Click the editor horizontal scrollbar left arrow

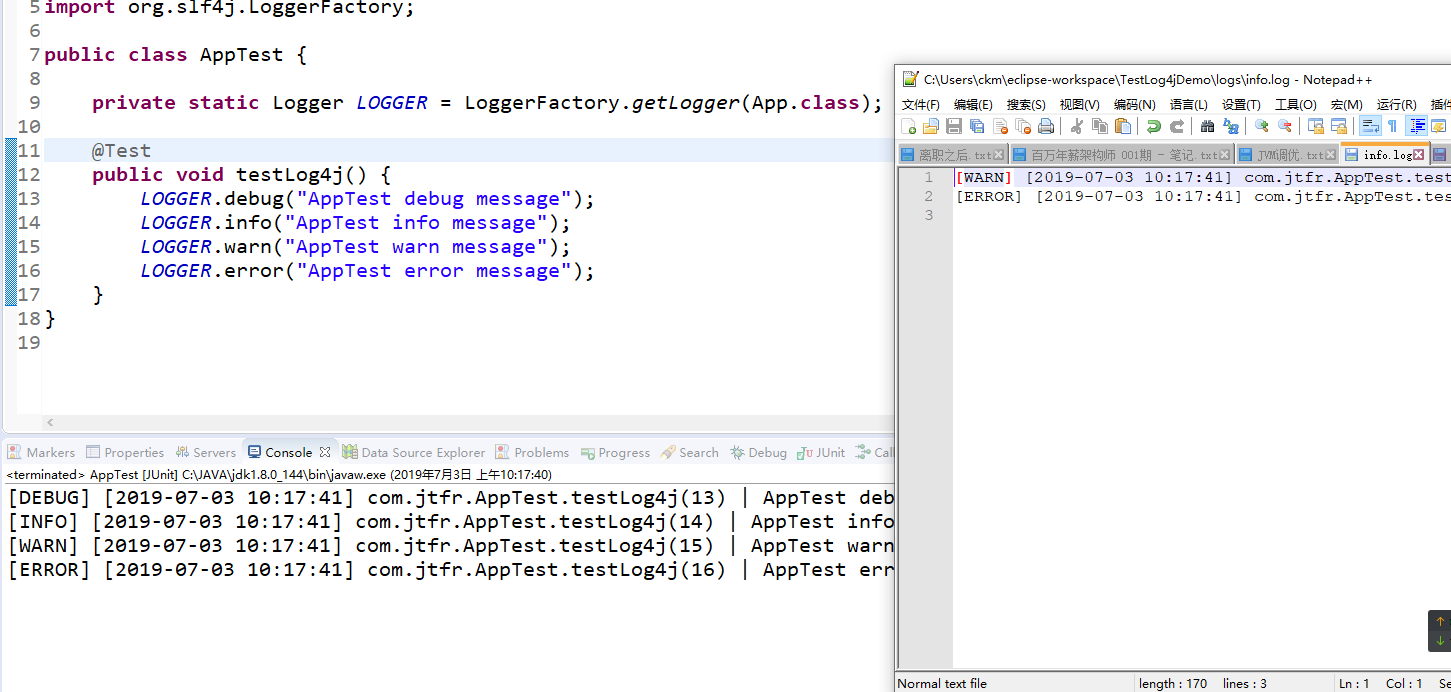pyautogui.click(x=51, y=423)
